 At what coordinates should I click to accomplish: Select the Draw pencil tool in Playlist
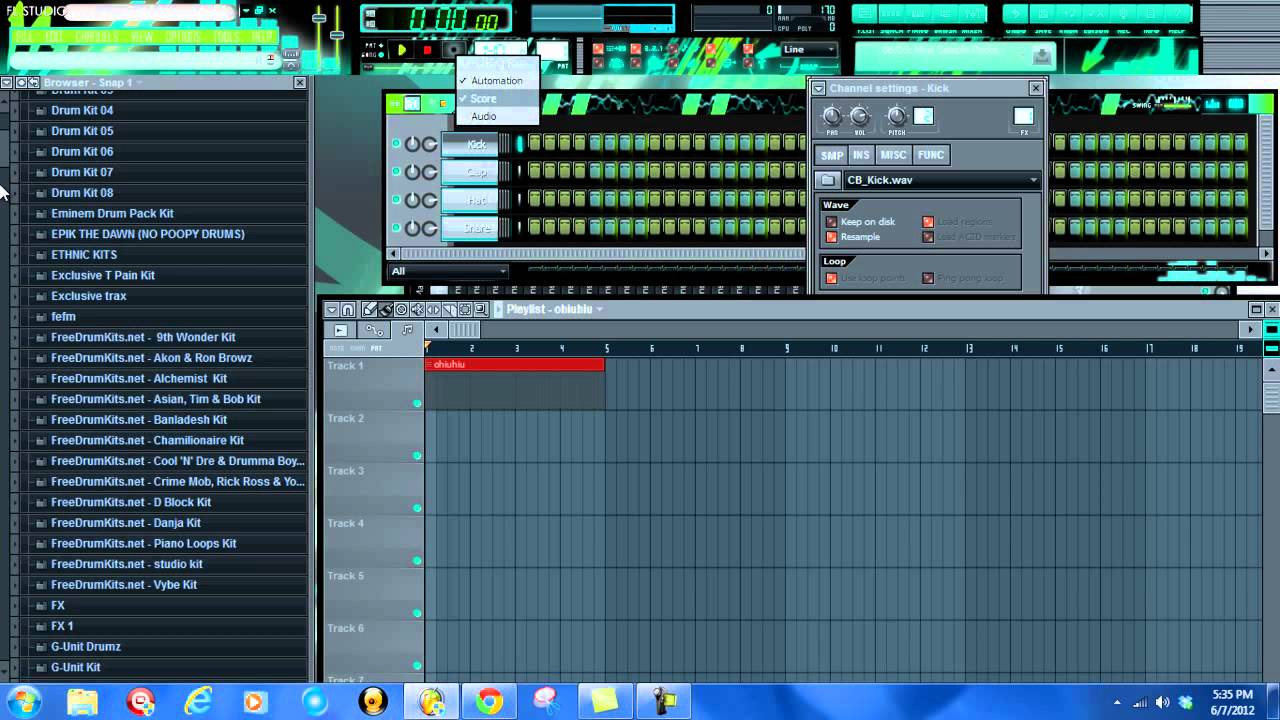click(369, 310)
